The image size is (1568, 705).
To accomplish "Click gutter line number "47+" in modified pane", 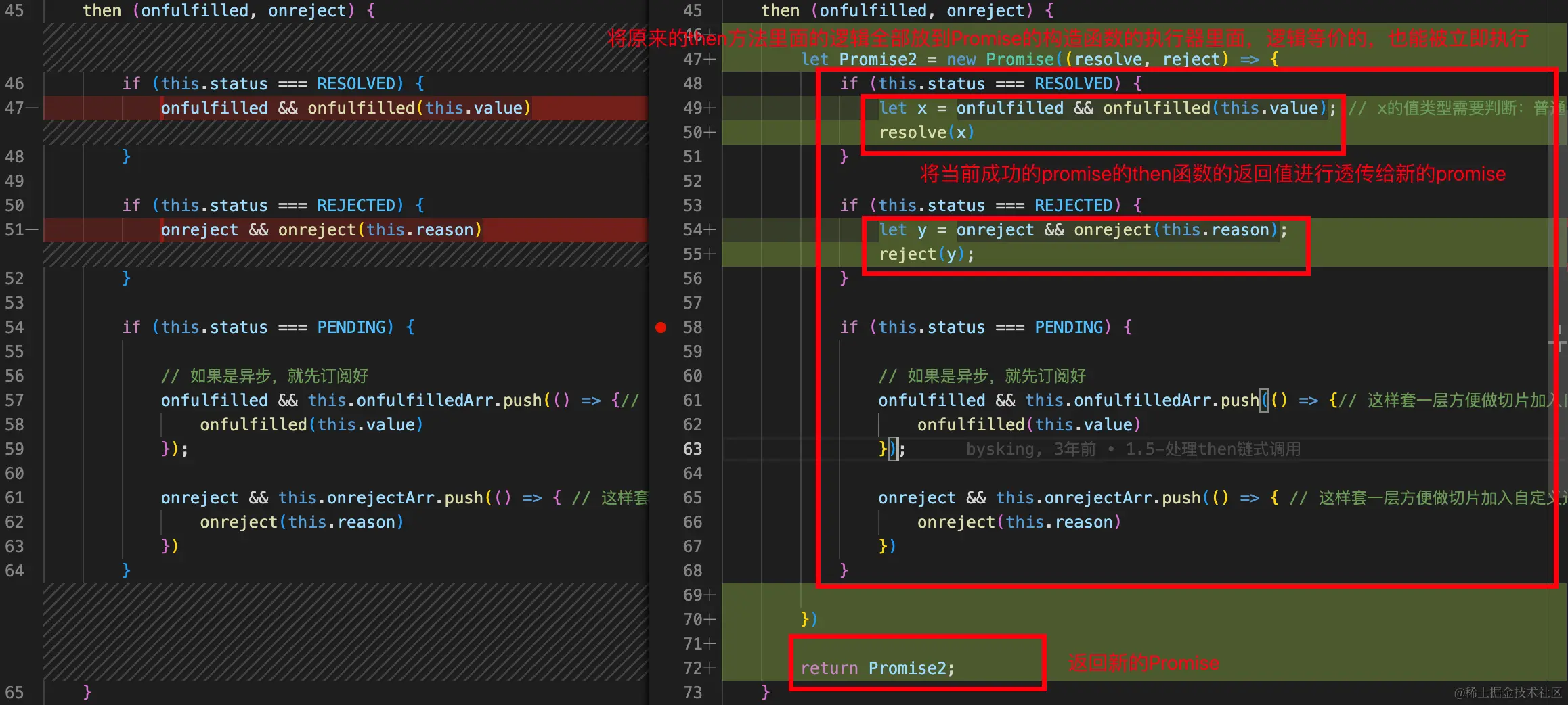I will tap(699, 60).
